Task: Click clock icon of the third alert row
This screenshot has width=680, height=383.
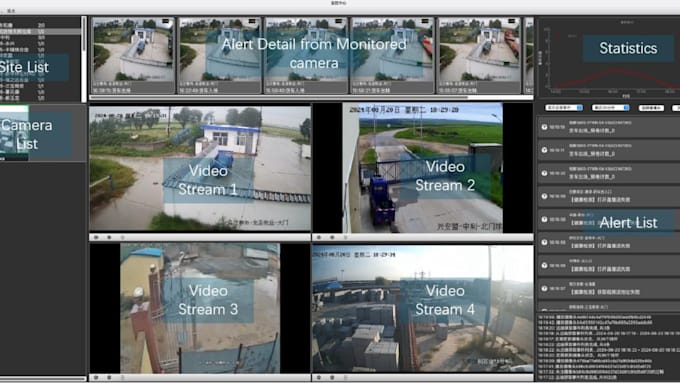Action: pos(544,173)
